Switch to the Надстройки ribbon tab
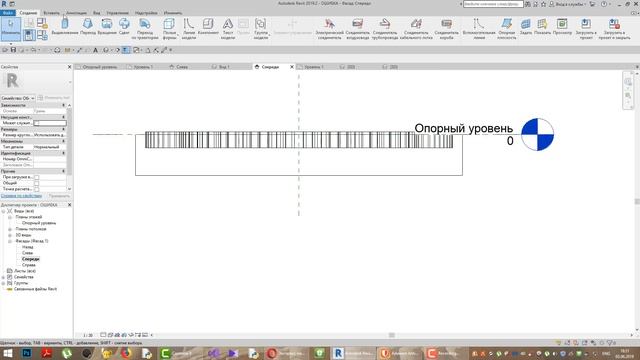 (146, 13)
